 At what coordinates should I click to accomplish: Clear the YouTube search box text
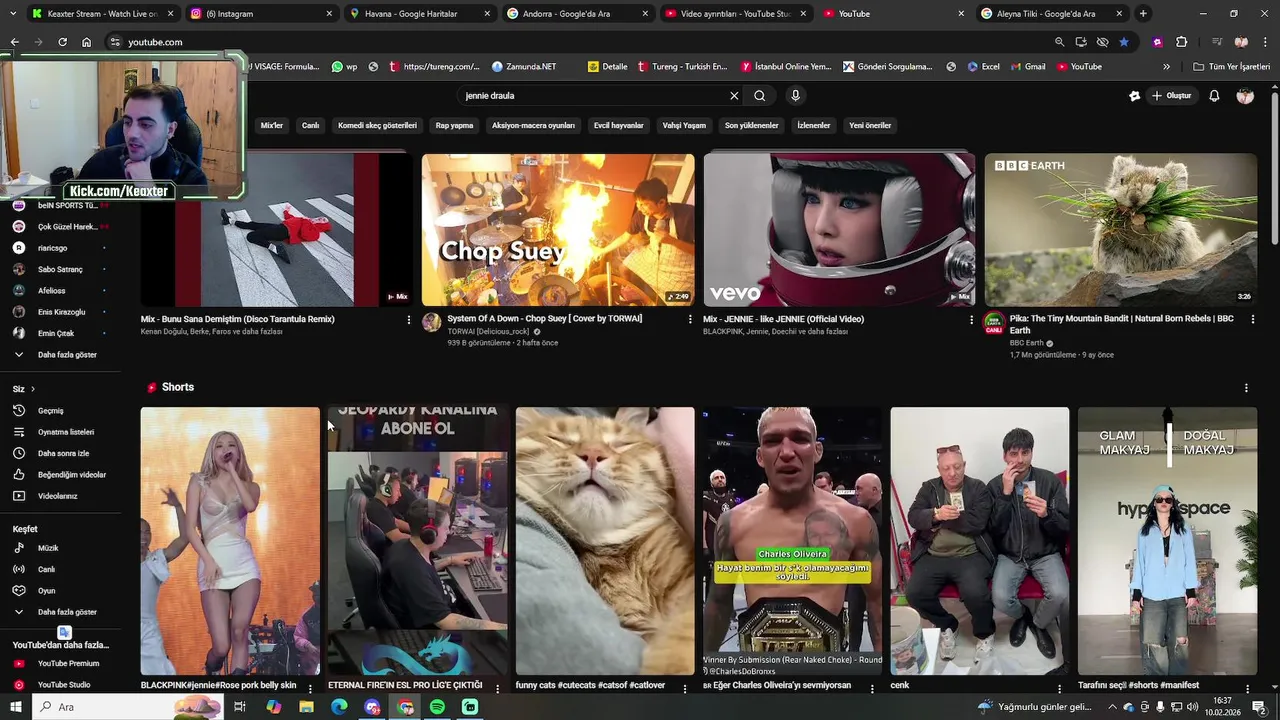tap(734, 96)
